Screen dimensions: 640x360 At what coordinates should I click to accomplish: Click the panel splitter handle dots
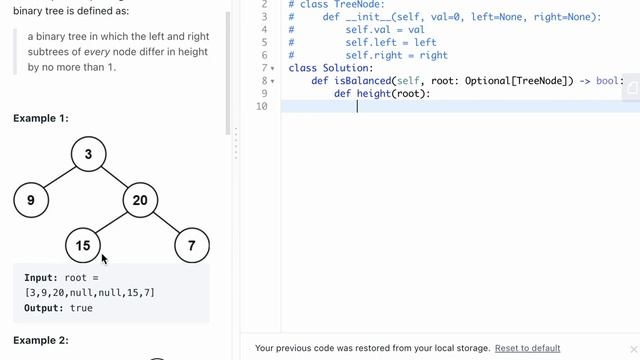tap(236, 143)
